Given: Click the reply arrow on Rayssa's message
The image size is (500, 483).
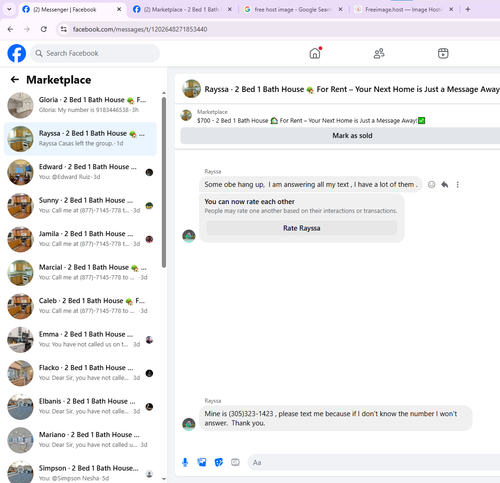Looking at the screenshot, I should click(x=445, y=184).
